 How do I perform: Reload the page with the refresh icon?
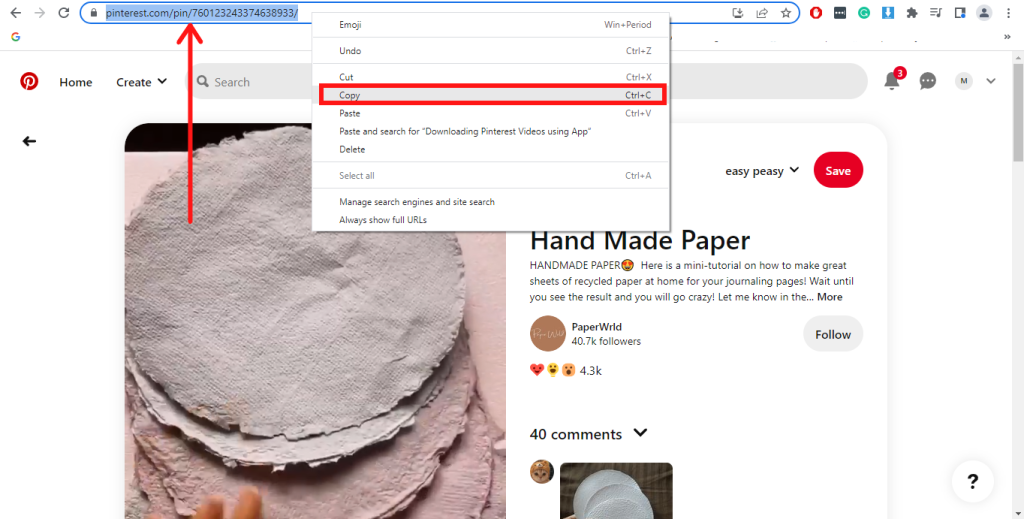63,13
